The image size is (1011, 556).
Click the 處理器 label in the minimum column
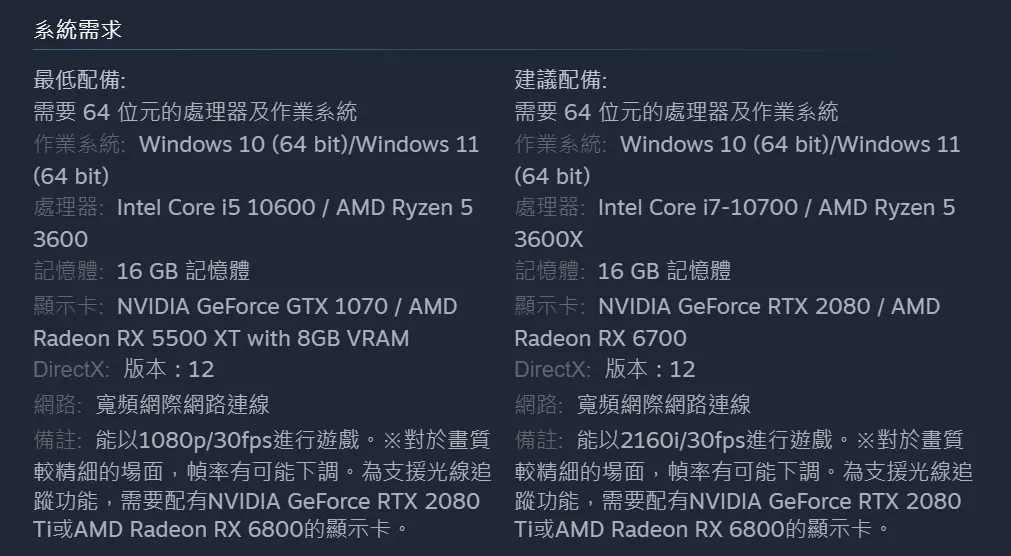point(68,208)
